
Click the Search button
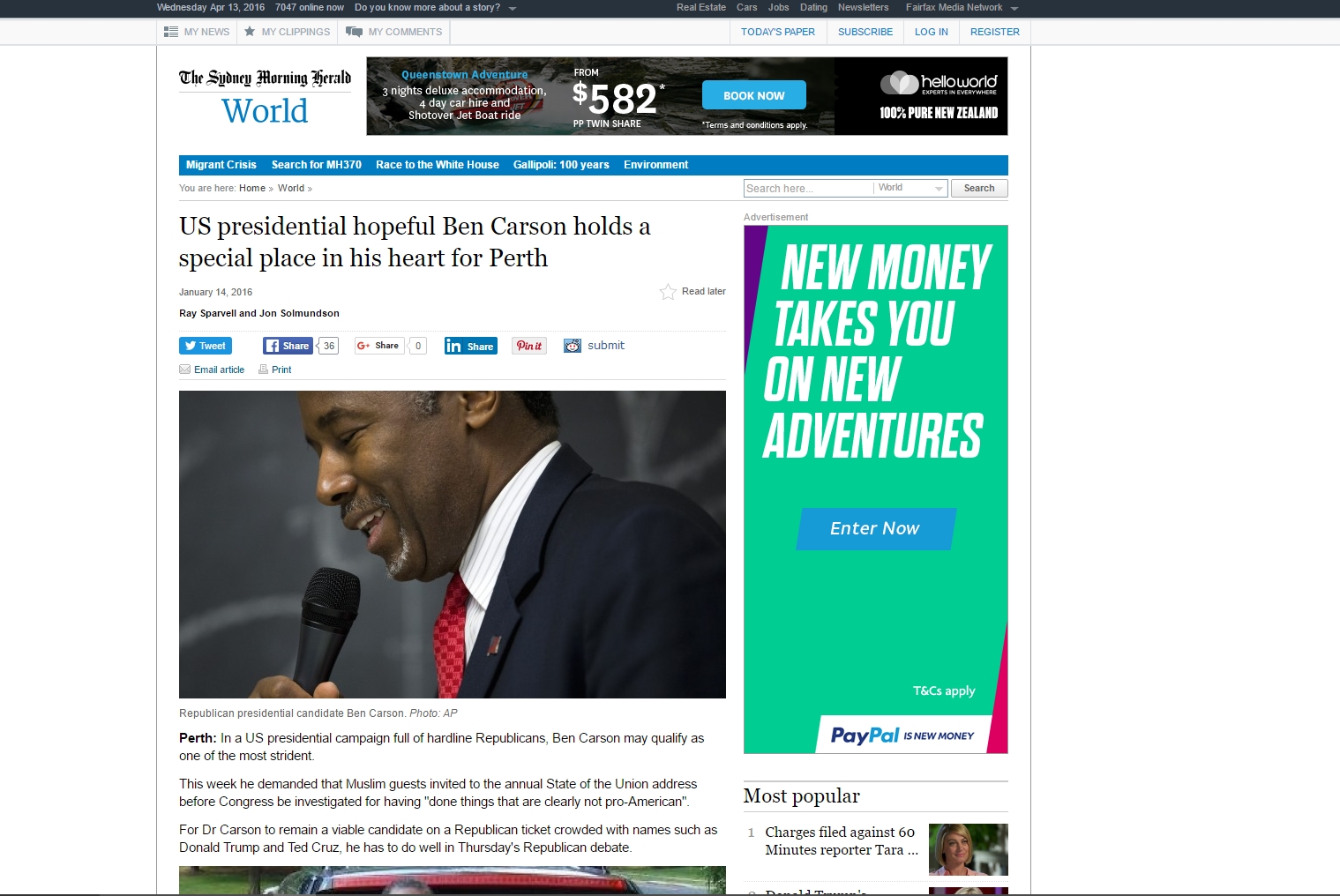tap(978, 188)
